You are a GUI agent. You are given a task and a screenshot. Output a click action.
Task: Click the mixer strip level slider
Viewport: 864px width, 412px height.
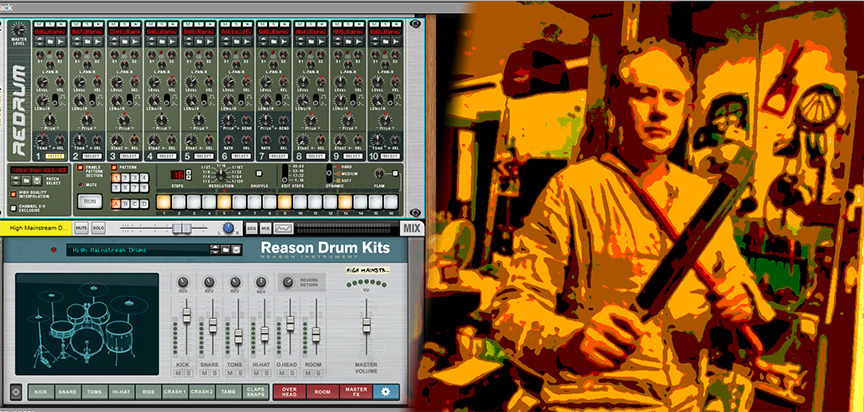point(182,229)
